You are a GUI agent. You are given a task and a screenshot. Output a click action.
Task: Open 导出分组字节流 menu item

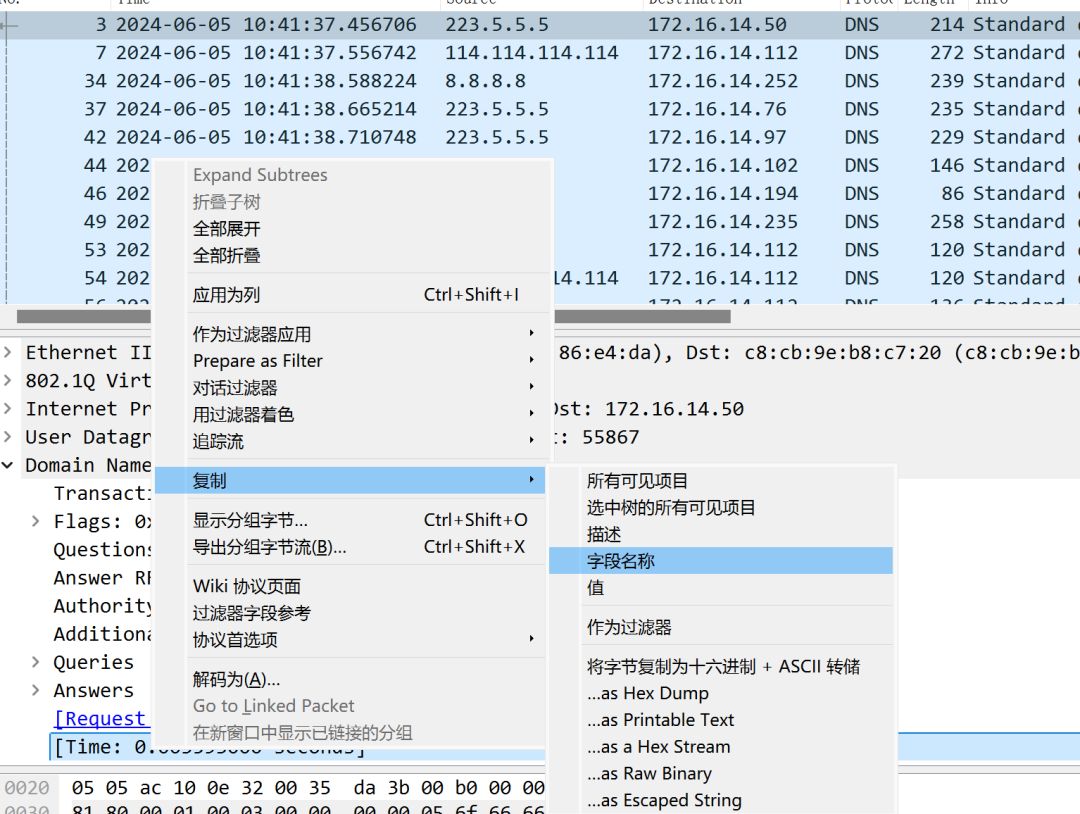tap(269, 546)
